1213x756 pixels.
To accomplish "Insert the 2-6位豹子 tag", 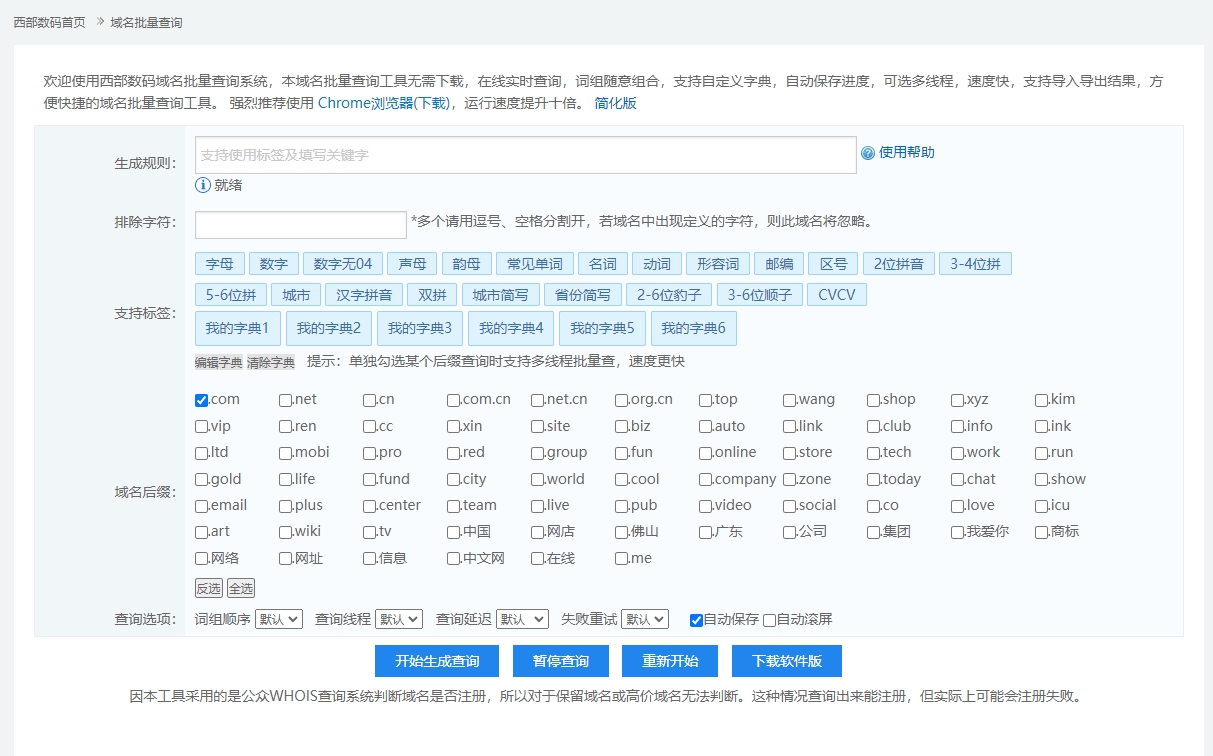I will point(670,295).
